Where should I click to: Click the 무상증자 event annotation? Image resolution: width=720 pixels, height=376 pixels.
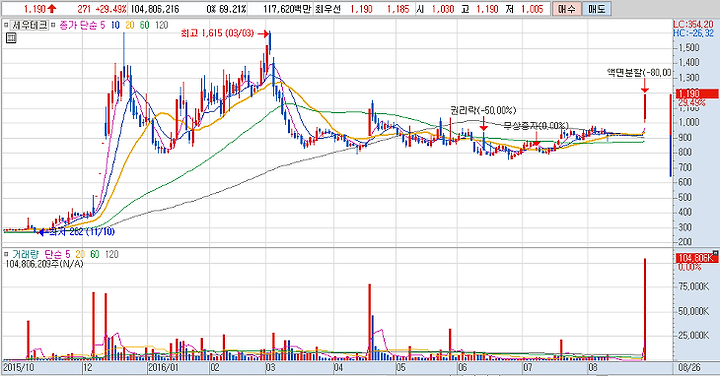[x=536, y=125]
